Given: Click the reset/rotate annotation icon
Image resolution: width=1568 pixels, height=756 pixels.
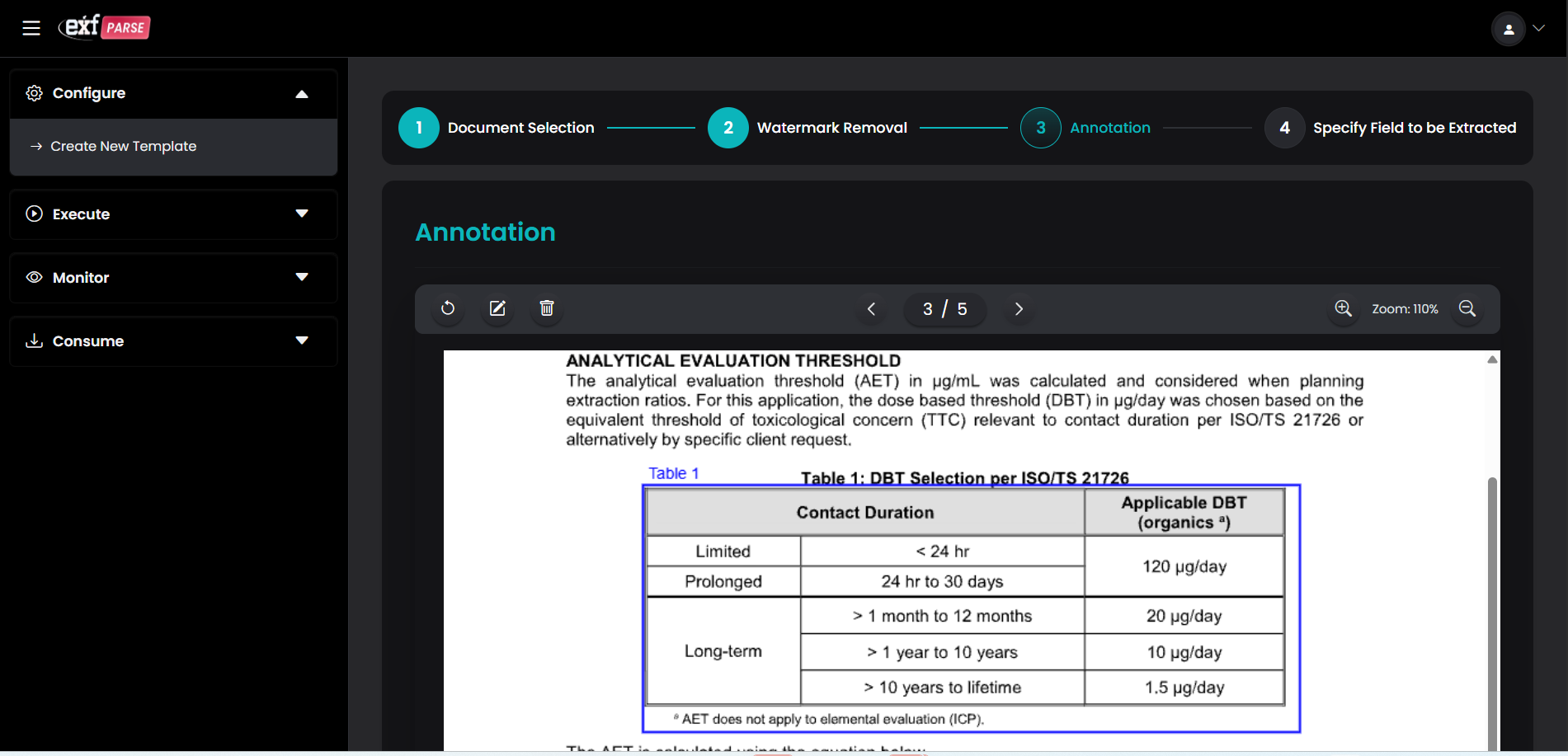Looking at the screenshot, I should point(448,308).
